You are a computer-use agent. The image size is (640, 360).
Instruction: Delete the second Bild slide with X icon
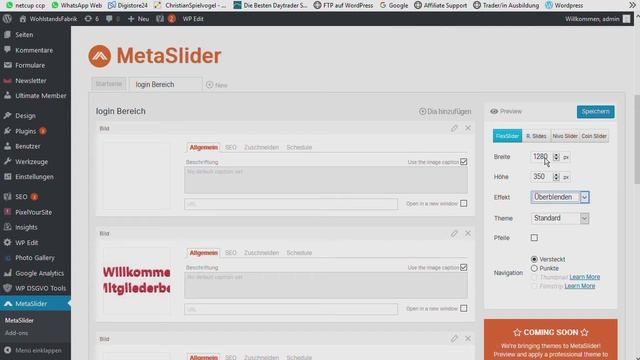[468, 233]
